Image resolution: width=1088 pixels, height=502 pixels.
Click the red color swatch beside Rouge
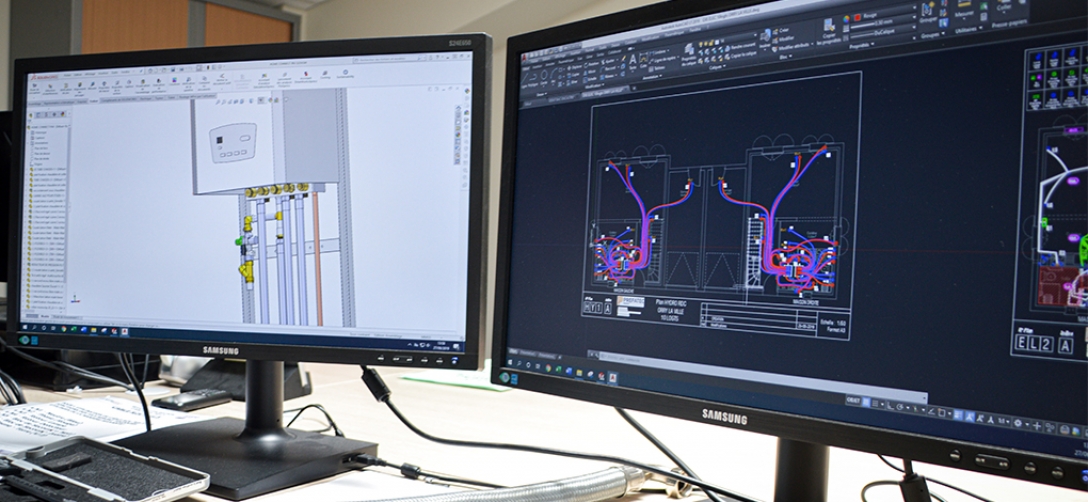point(857,17)
